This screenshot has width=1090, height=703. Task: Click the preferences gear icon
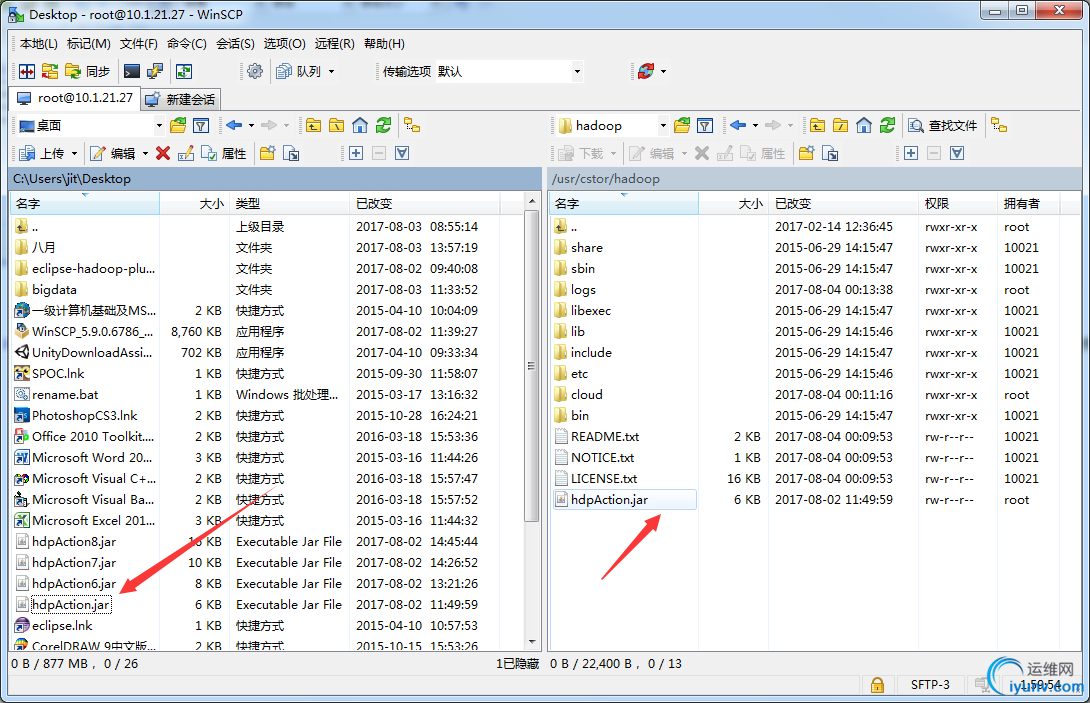[x=255, y=71]
